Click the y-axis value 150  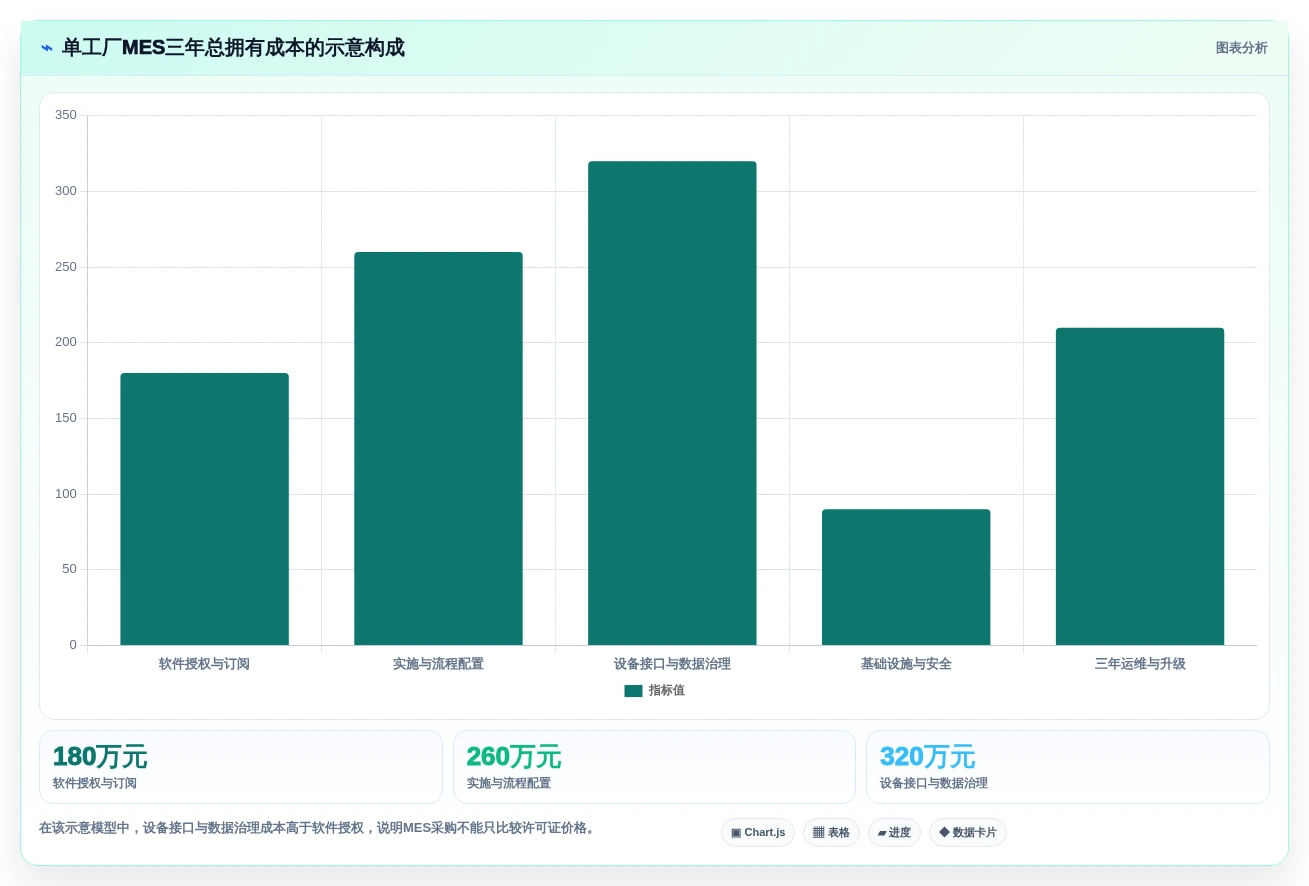tap(66, 418)
